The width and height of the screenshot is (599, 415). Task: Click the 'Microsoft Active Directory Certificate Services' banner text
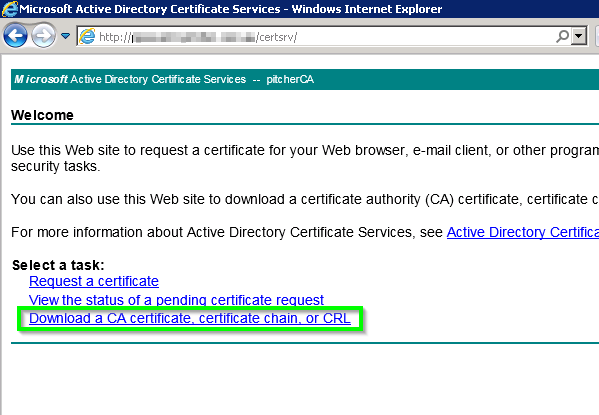[130, 79]
